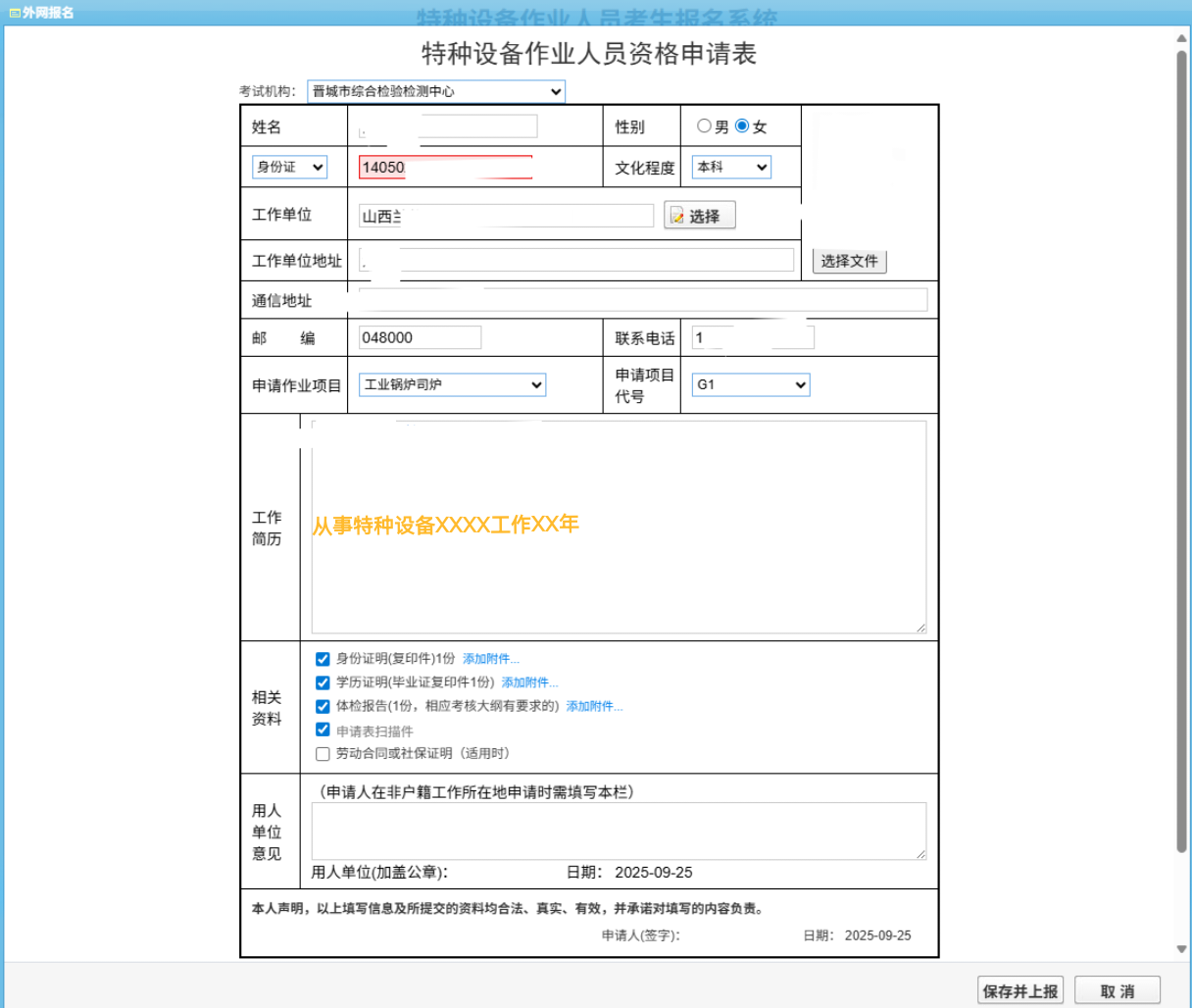Select the 女 gender radio button

click(742, 126)
